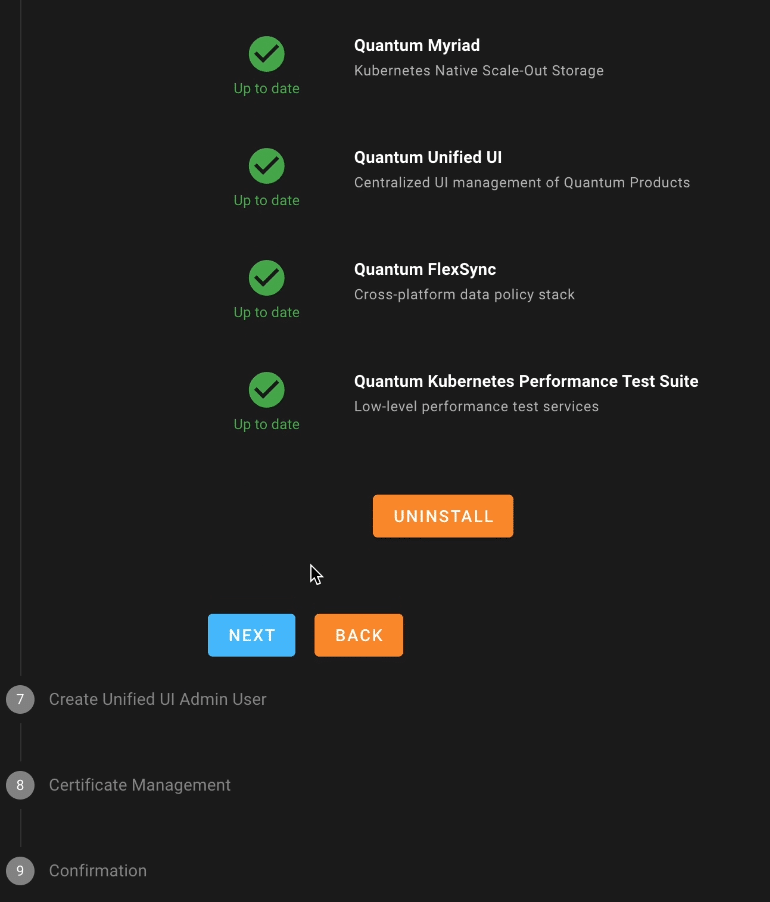
Task: Go back using the BACK button
Action: click(x=358, y=635)
